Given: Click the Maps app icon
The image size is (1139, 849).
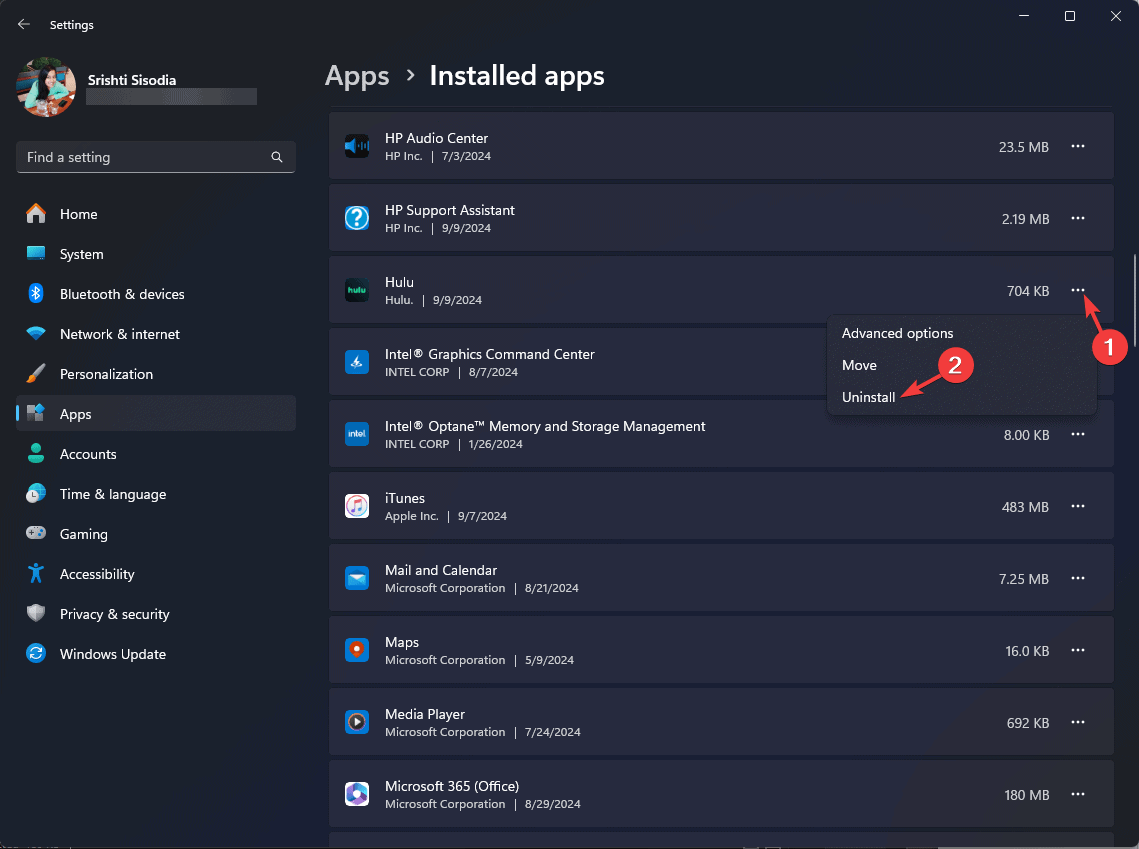Looking at the screenshot, I should click(x=357, y=650).
